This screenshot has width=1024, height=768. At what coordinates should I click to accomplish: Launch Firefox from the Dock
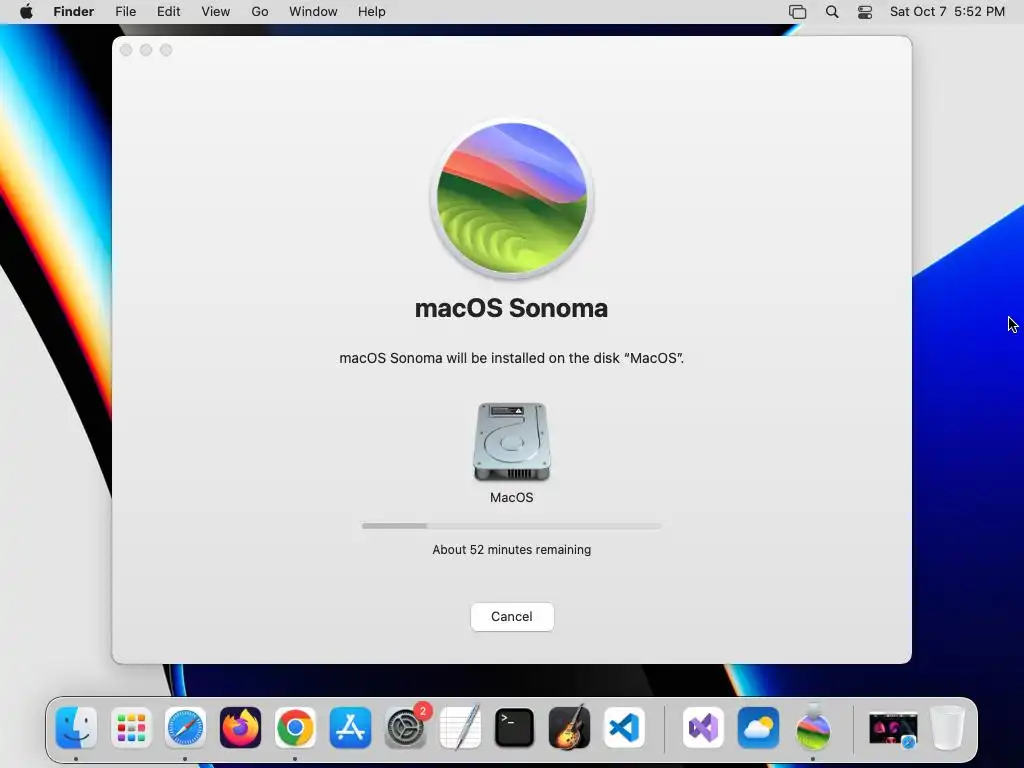click(240, 728)
